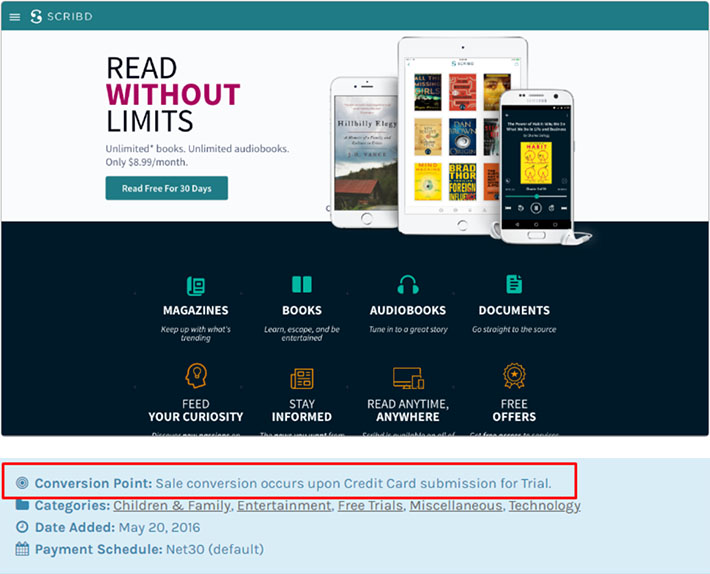Click the Free Offers badge icon
Image resolution: width=710 pixels, height=574 pixels.
click(x=514, y=377)
